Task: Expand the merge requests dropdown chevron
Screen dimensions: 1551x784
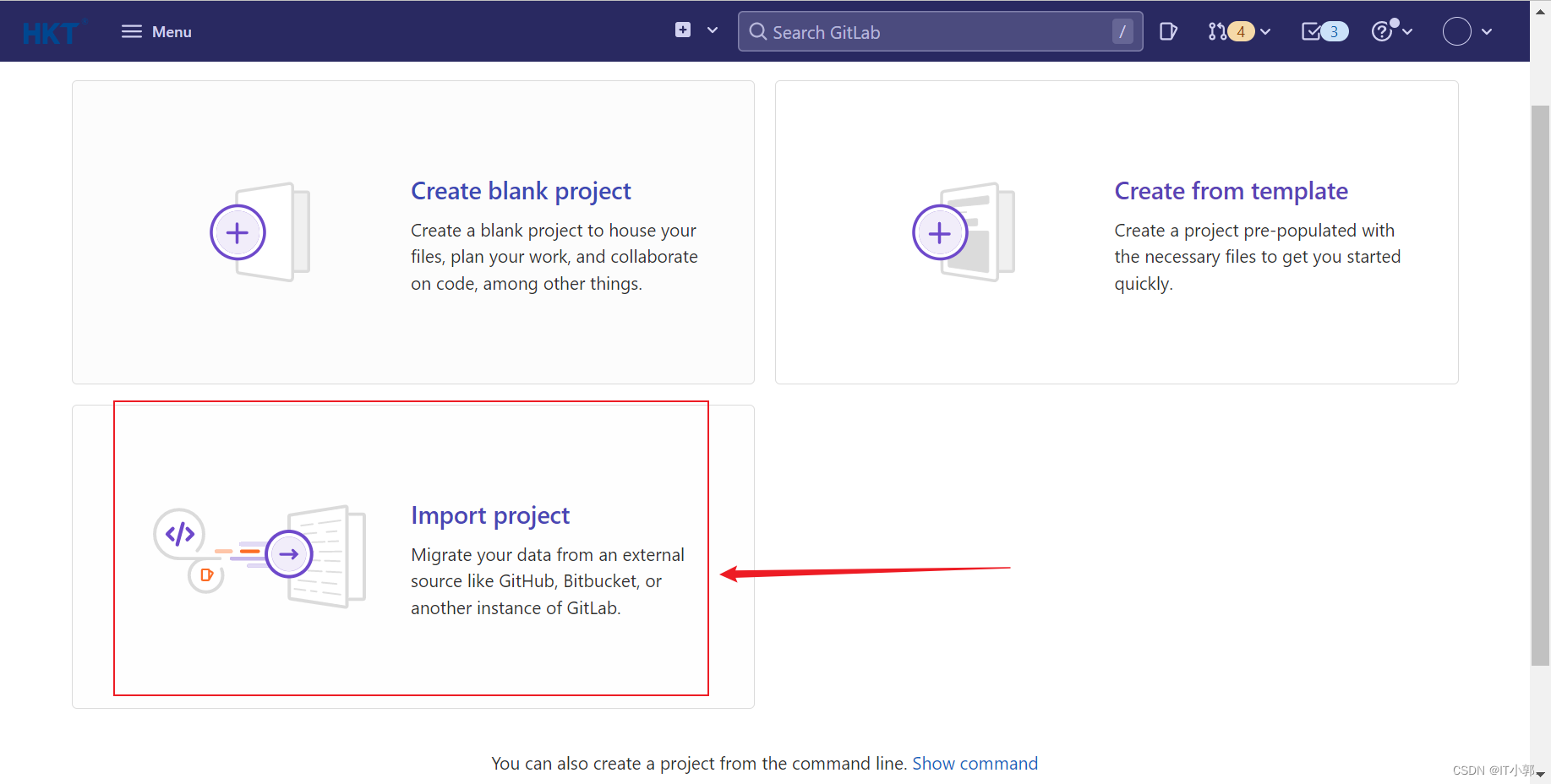Action: [x=1265, y=31]
